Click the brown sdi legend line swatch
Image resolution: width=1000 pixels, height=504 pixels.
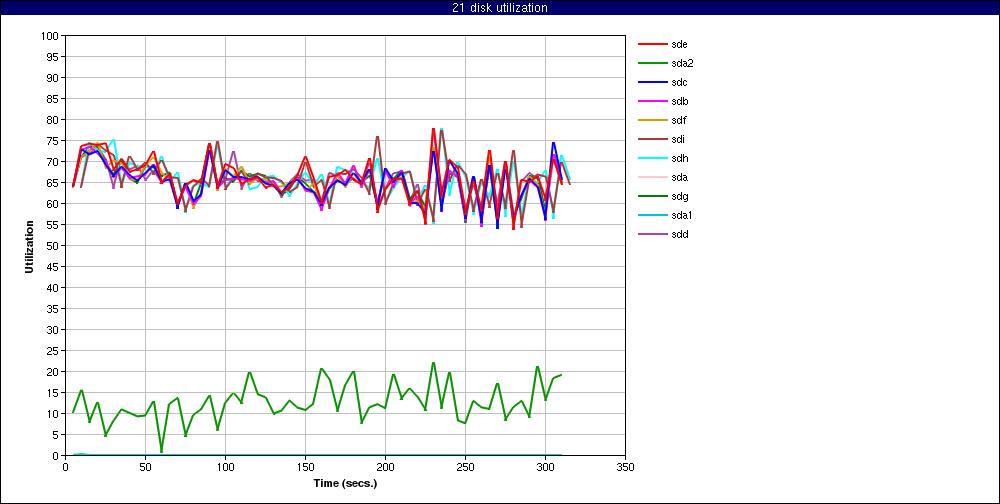(652, 139)
